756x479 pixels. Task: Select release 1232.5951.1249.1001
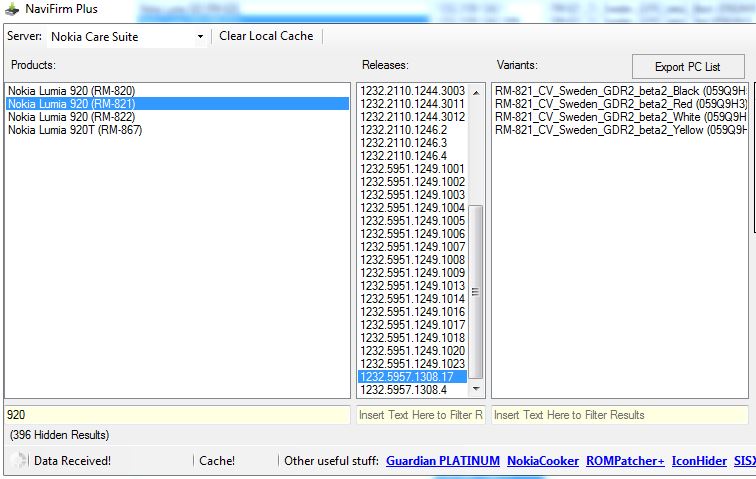pyautogui.click(x=413, y=169)
